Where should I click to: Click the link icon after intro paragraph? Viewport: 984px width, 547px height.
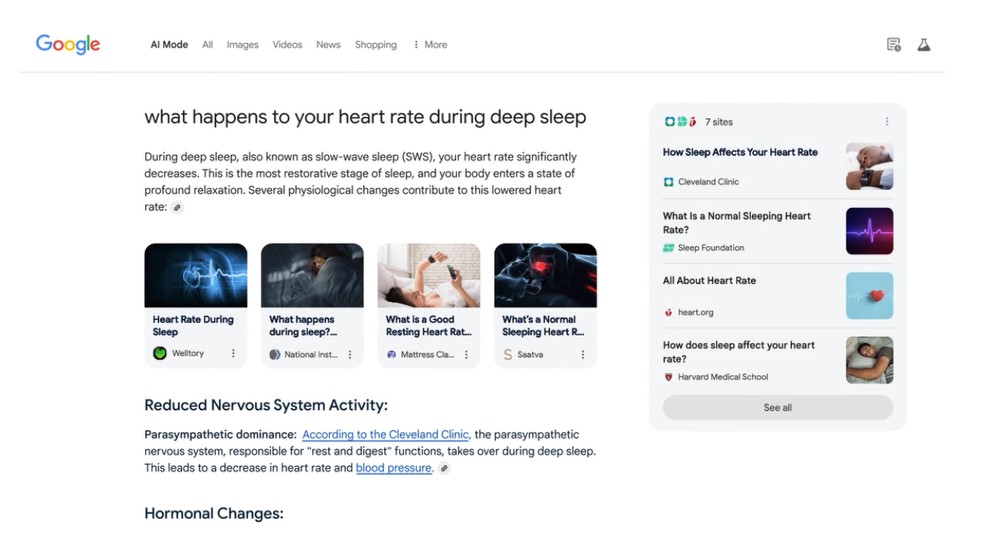[x=177, y=208]
